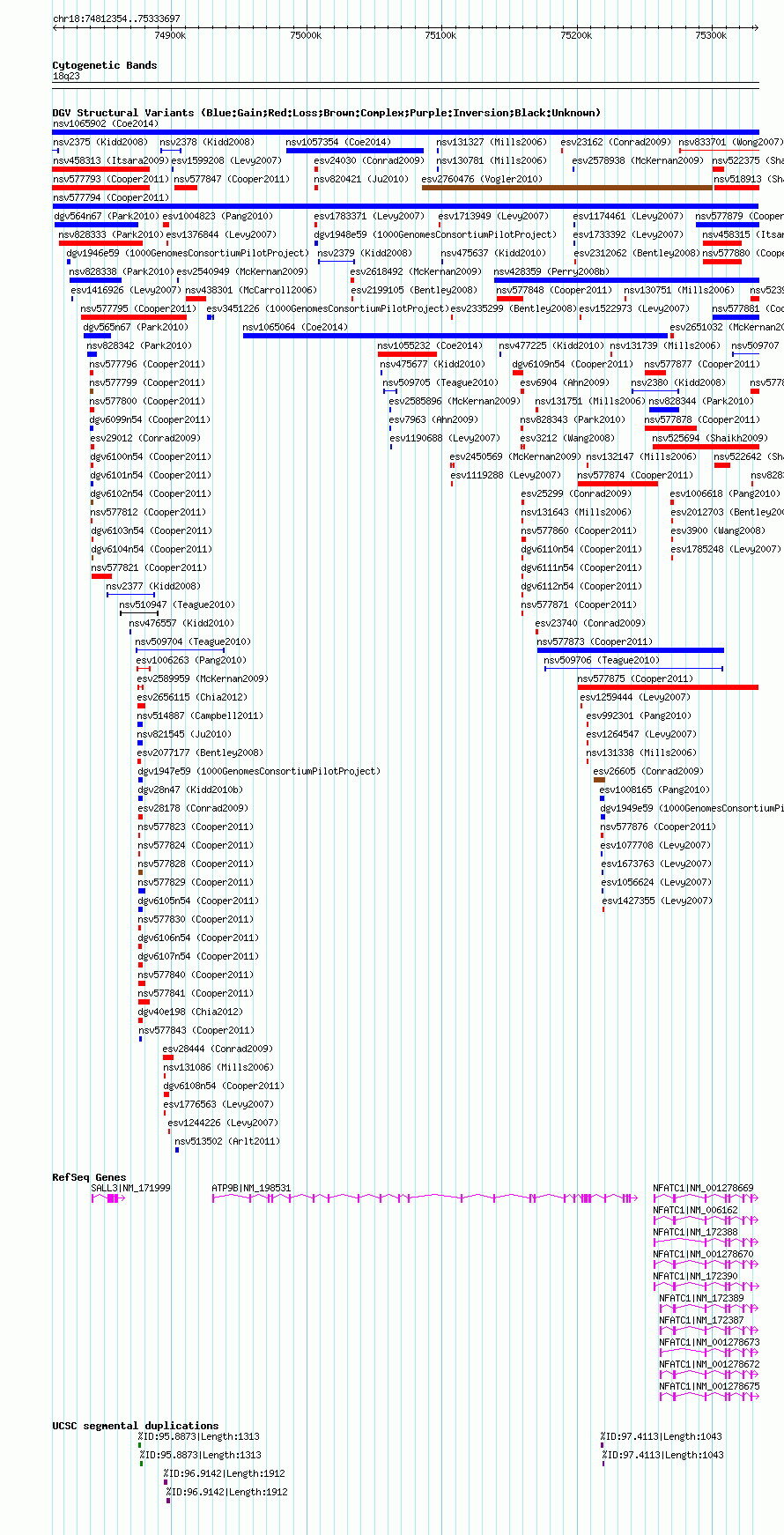This screenshot has width=784, height=1535.
Task: Click the brown complex bar under esv2760476 (Vogler2010)
Action: [x=567, y=188]
